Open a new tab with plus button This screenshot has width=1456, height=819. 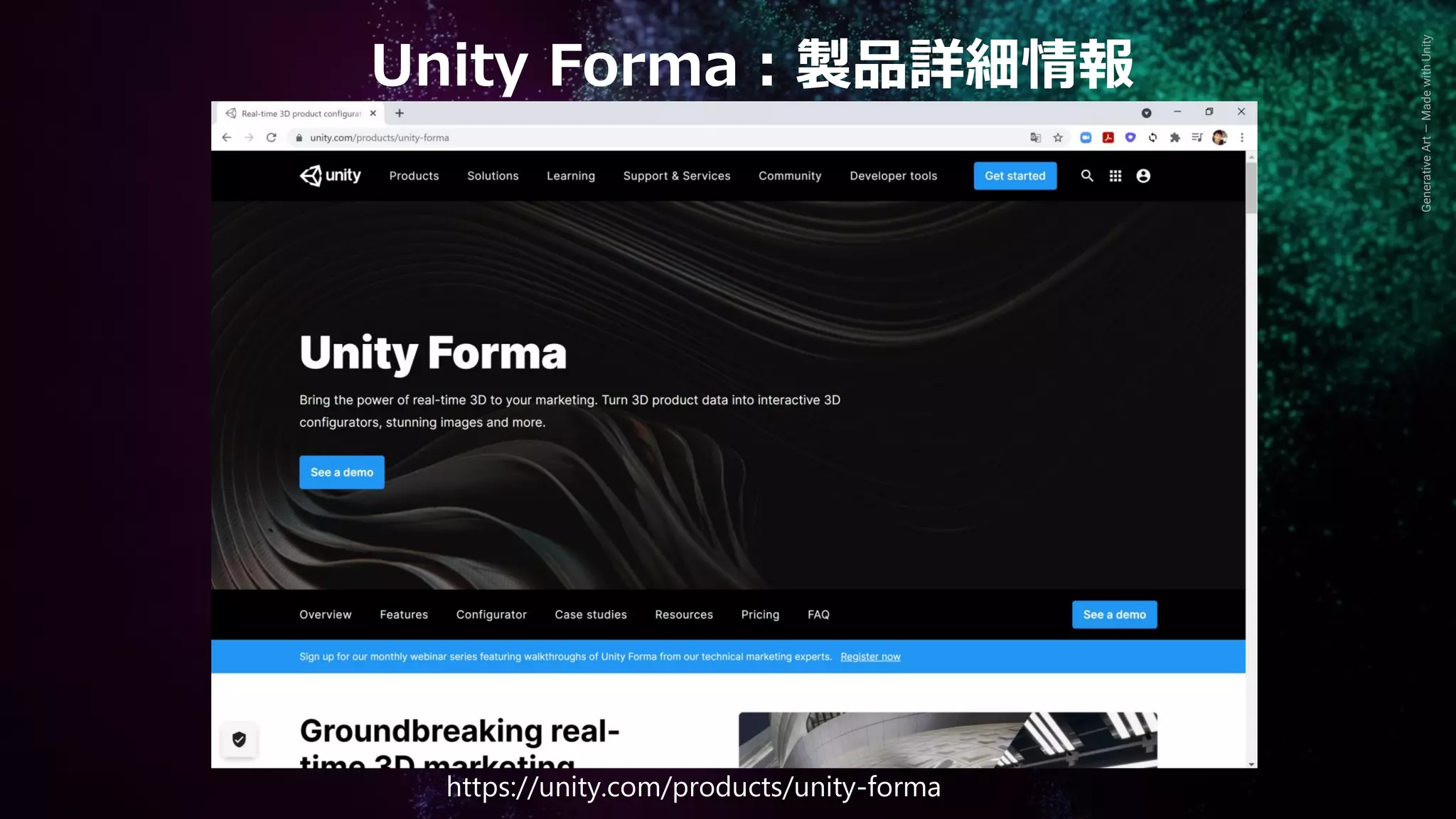click(400, 113)
